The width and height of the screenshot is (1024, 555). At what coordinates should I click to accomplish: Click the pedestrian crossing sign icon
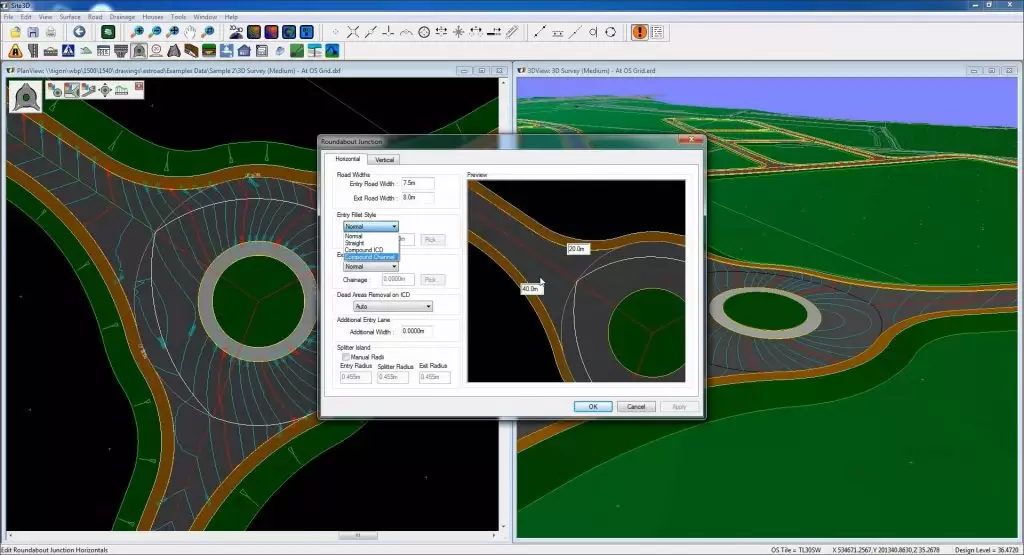[x=66, y=50]
